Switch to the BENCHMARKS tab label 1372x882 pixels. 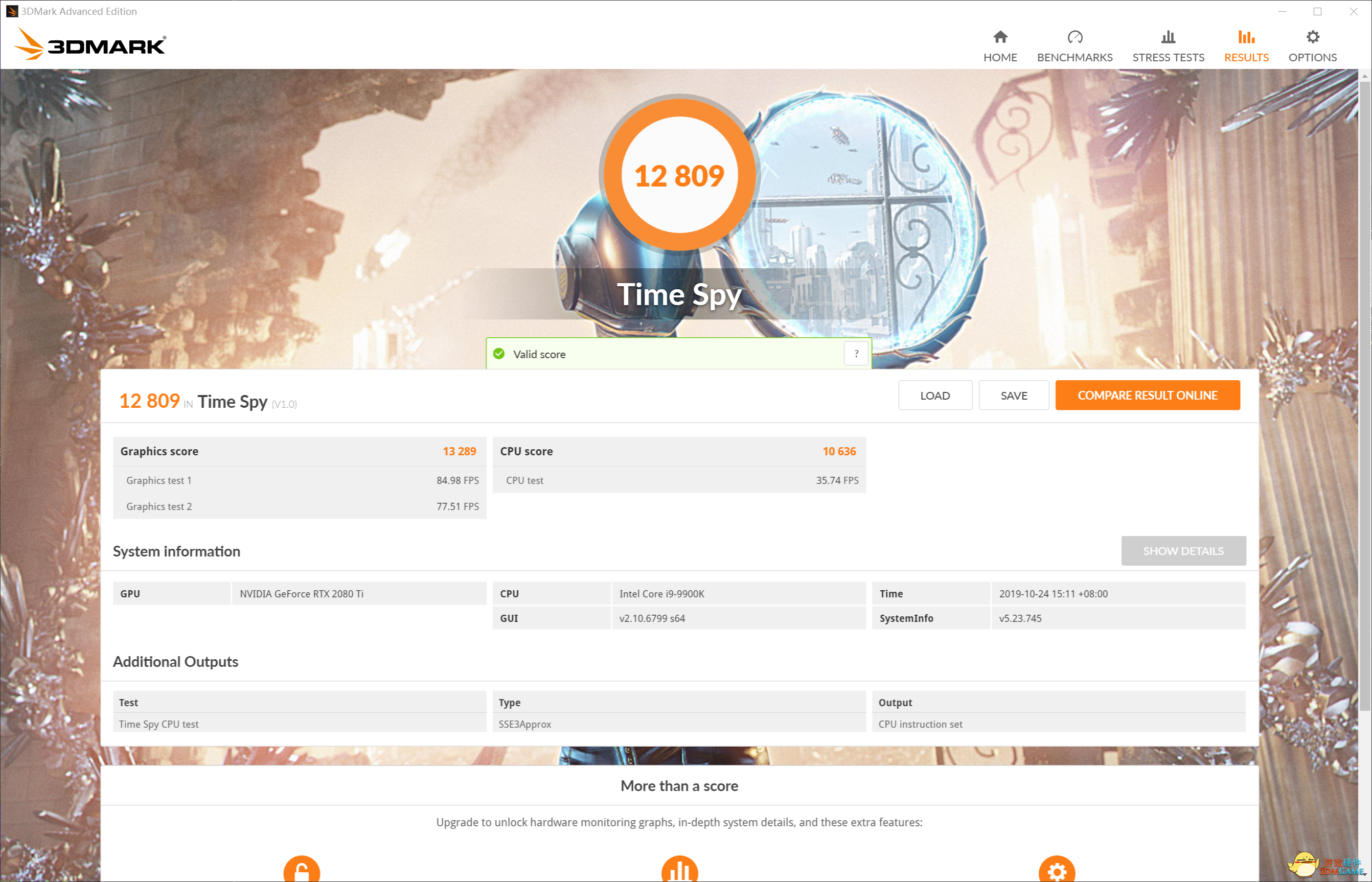pos(1074,57)
